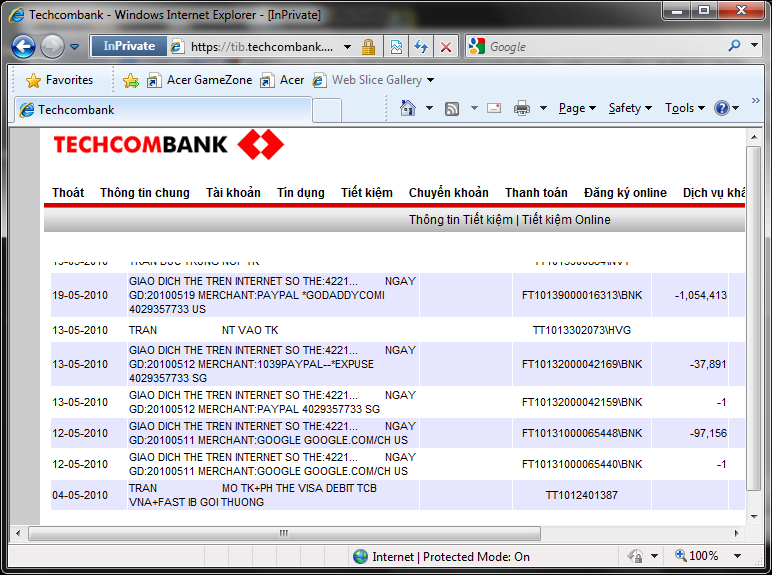Click the 100% zoom level button
Image resolution: width=777 pixels, height=580 pixels.
[x=696, y=556]
